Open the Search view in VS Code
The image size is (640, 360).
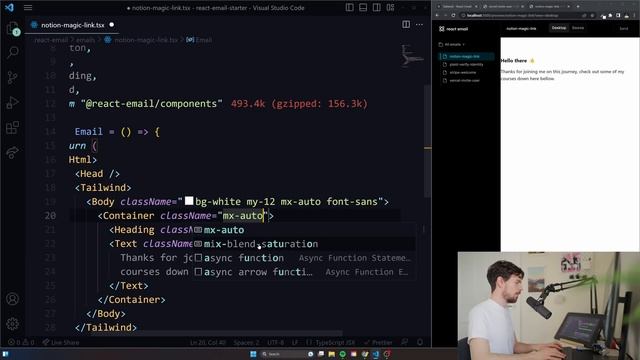coord(13,52)
